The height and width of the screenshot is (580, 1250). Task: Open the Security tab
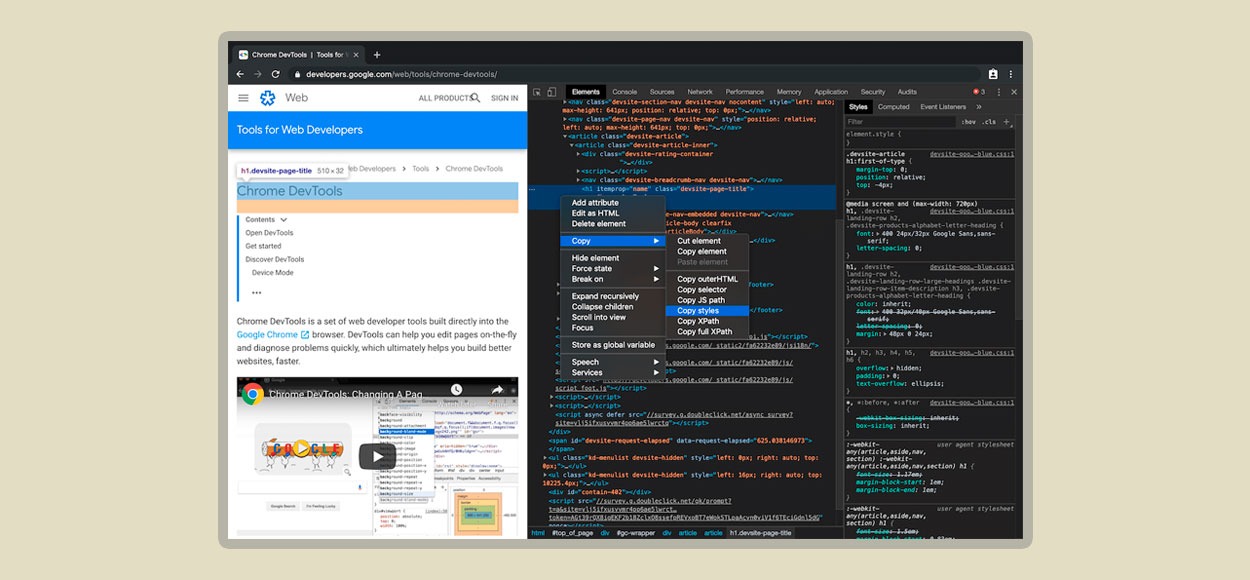(873, 92)
